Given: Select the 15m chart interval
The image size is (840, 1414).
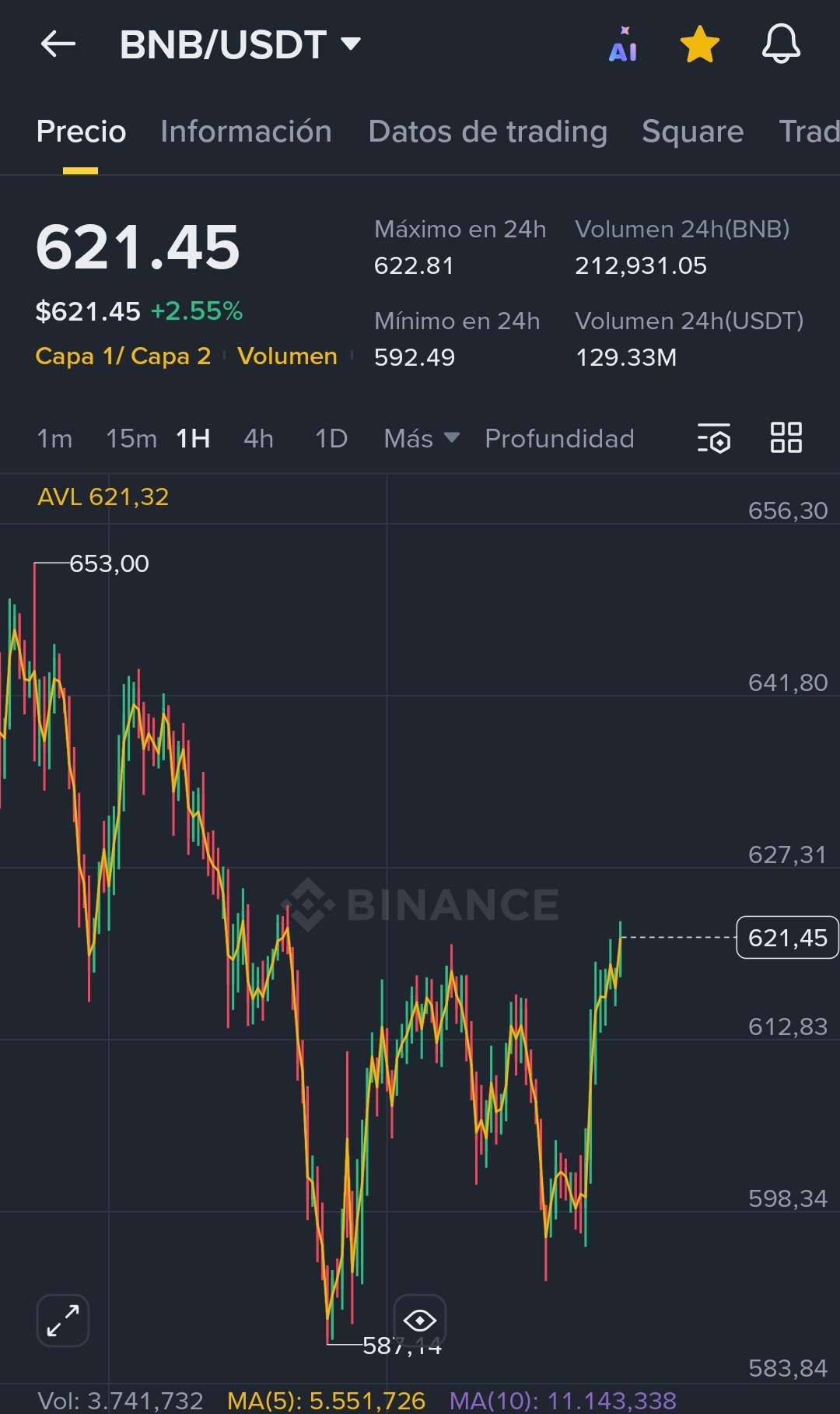Looking at the screenshot, I should [131, 438].
